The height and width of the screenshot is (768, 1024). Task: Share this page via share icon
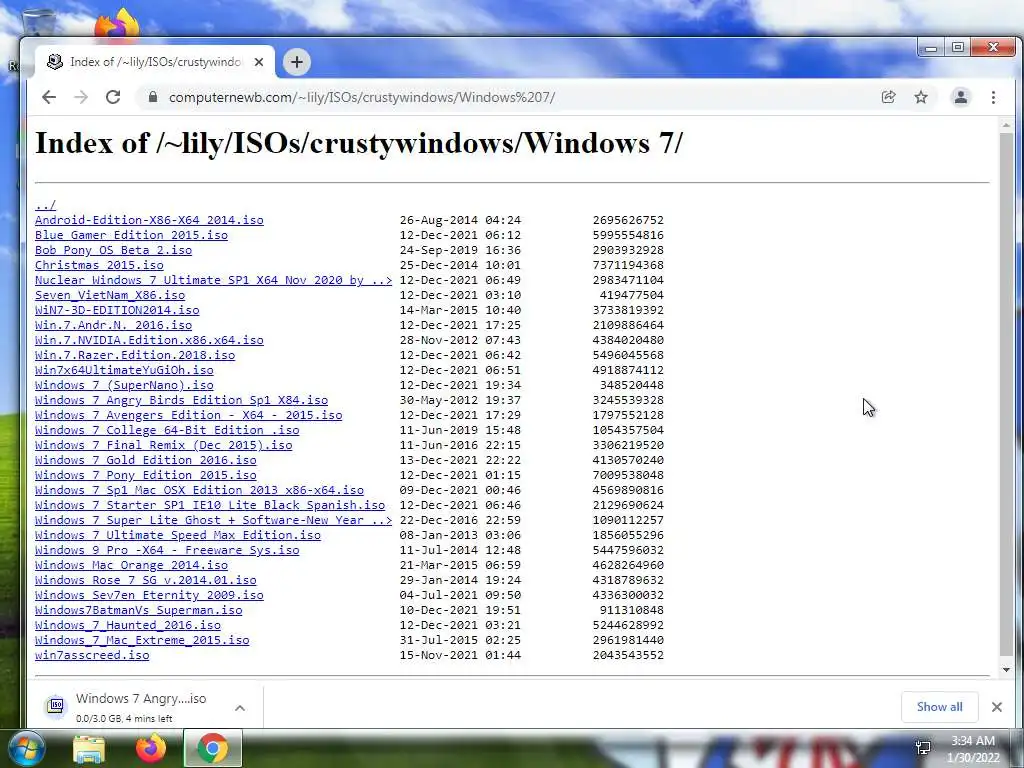click(888, 97)
